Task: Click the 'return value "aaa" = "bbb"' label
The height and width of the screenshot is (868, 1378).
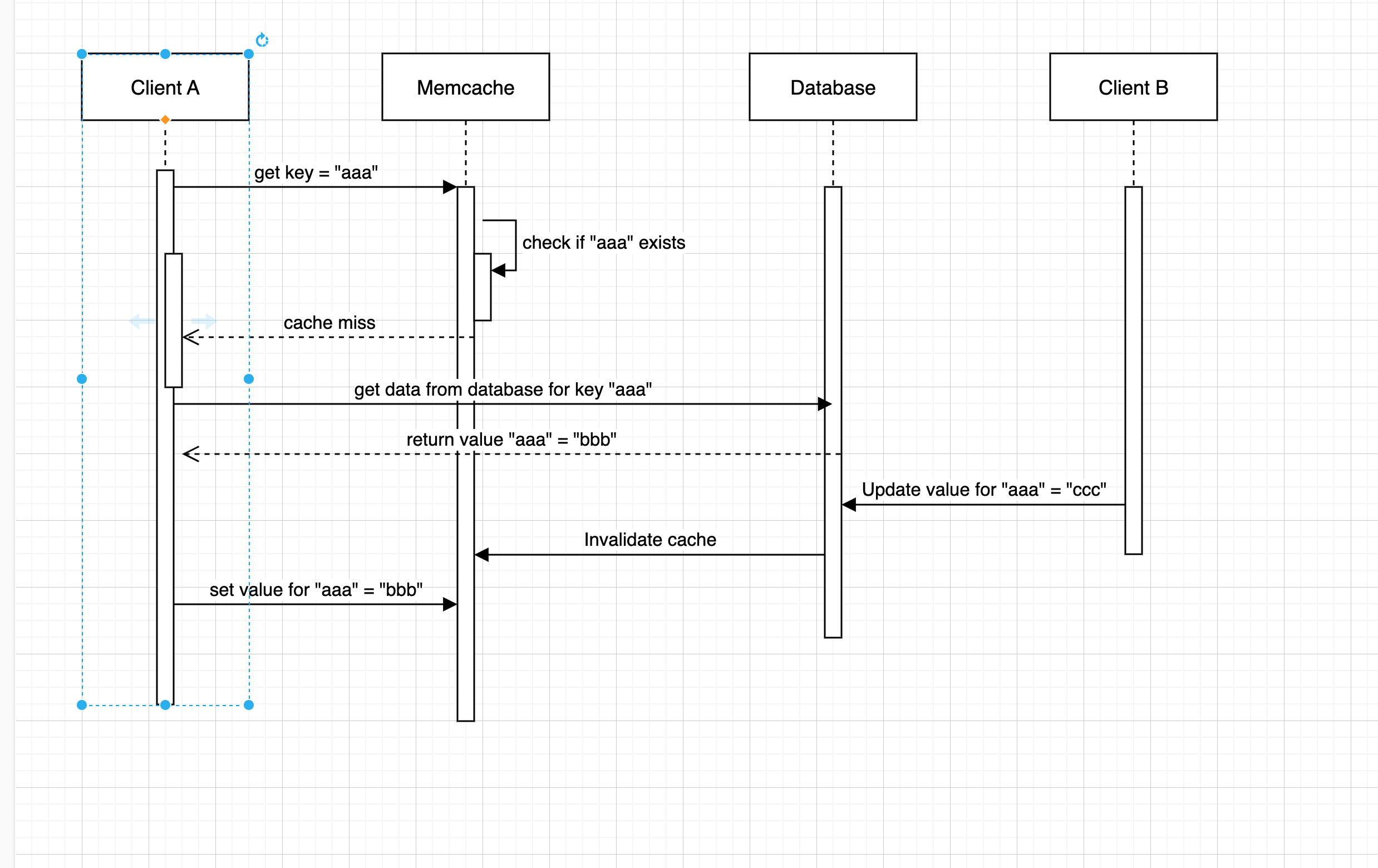Action: [511, 440]
